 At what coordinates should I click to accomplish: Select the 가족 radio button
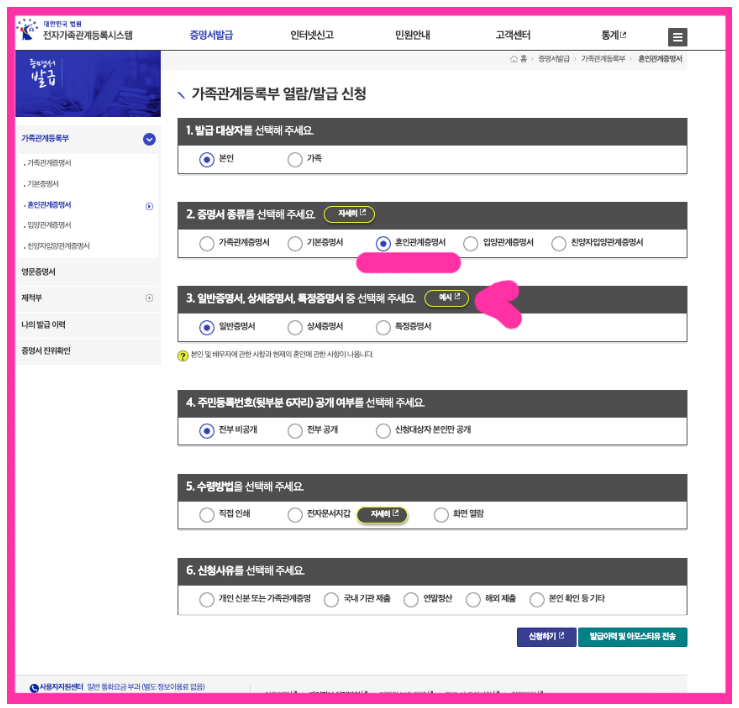295,159
